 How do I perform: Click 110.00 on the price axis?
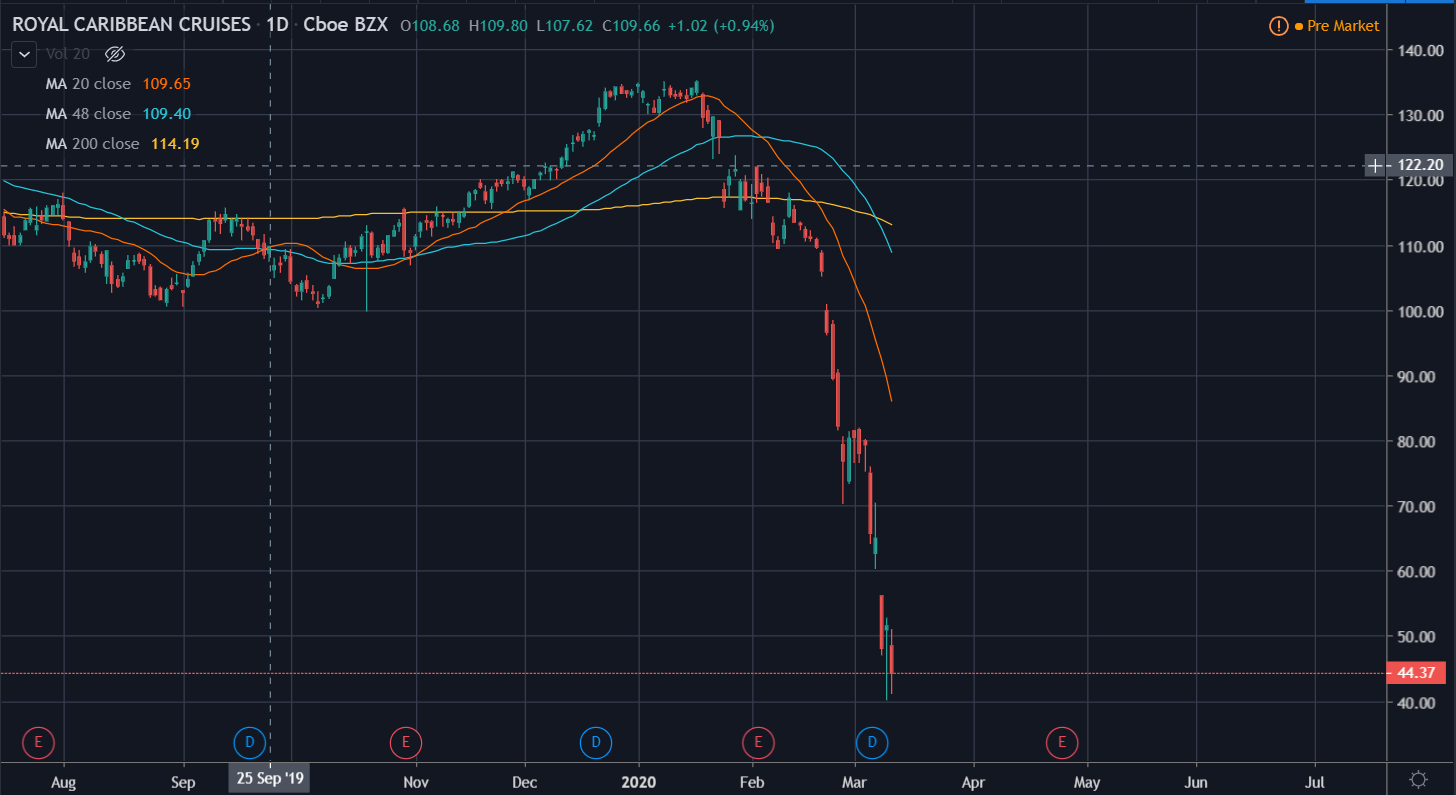point(1418,246)
